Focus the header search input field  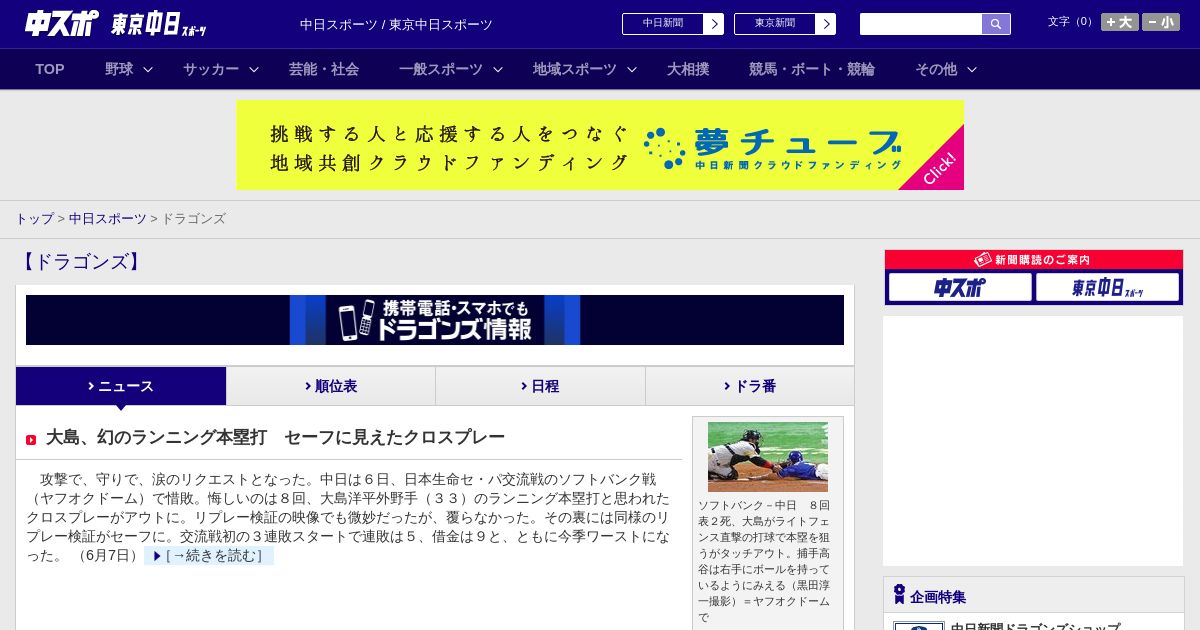[x=921, y=24]
